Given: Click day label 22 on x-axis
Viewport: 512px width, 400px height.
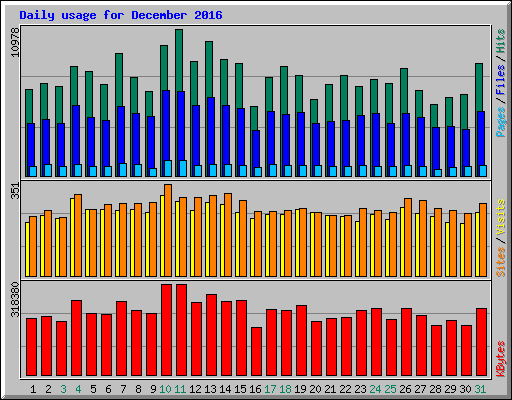Looking at the screenshot, I should pyautogui.click(x=345, y=389).
